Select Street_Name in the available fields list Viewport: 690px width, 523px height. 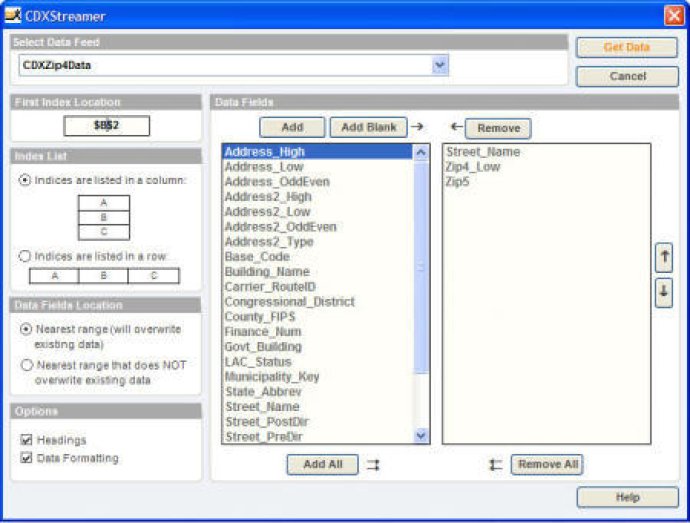(318, 407)
